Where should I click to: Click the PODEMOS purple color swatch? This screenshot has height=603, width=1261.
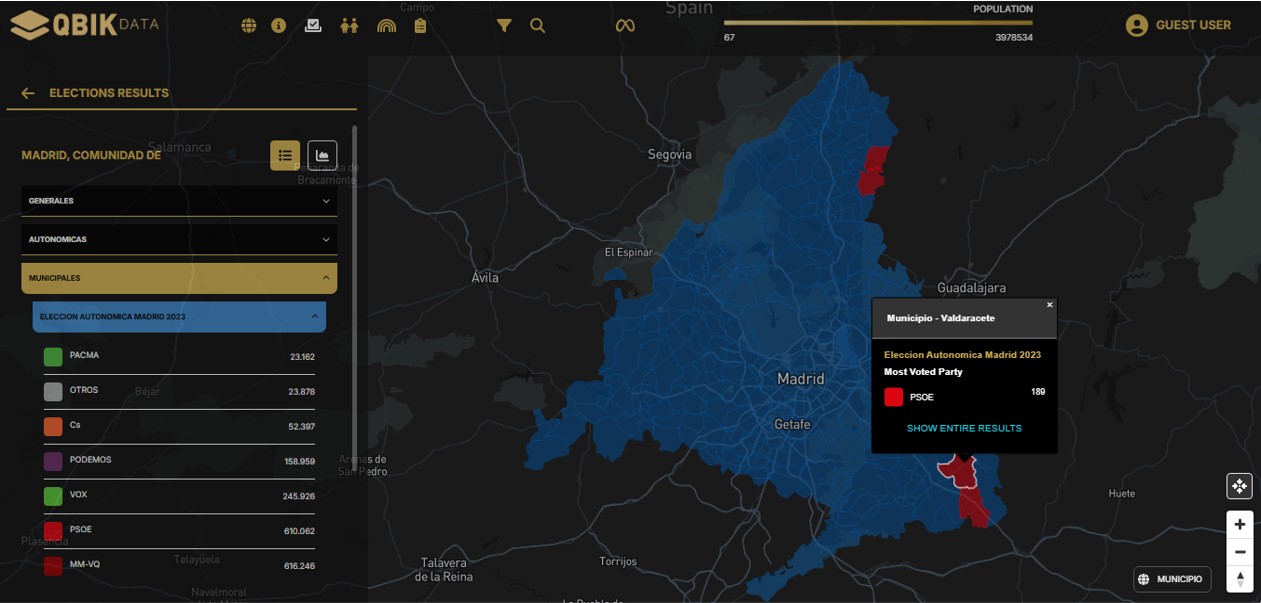53,461
